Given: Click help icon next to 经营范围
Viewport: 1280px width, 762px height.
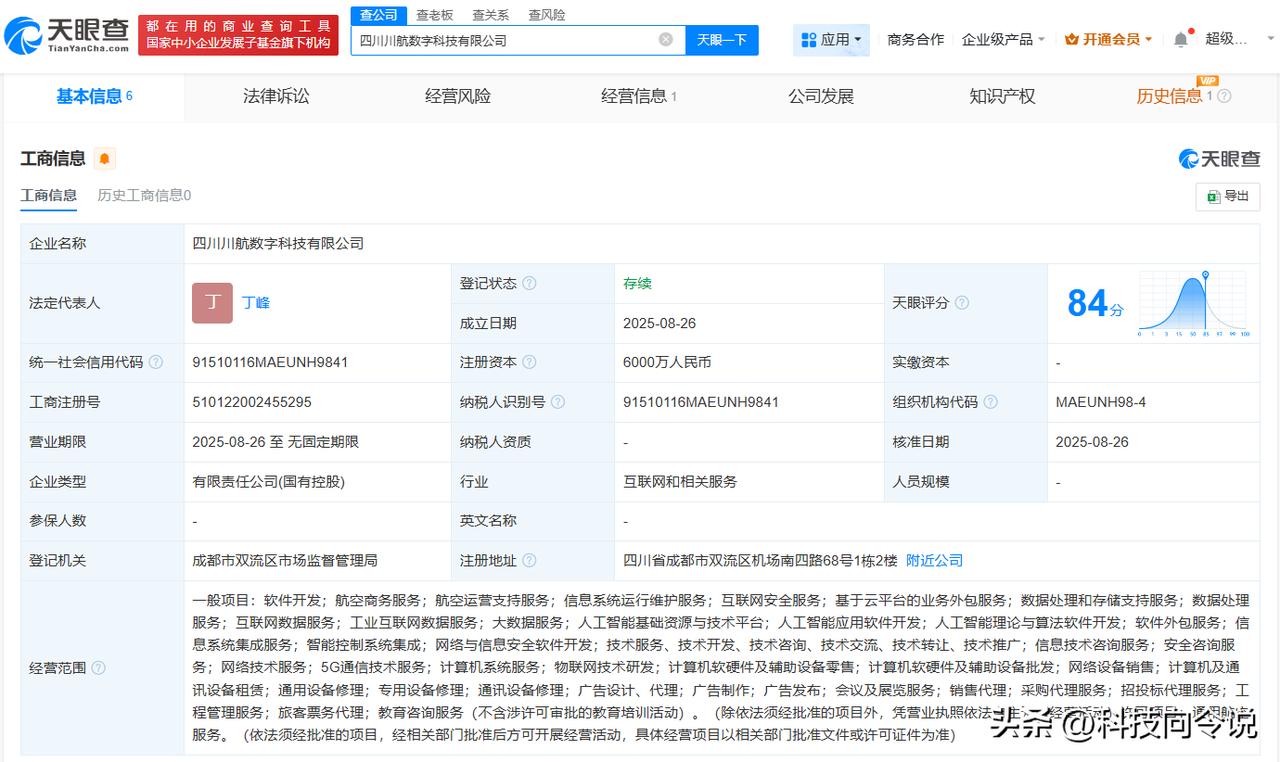Looking at the screenshot, I should pyautogui.click(x=98, y=668).
